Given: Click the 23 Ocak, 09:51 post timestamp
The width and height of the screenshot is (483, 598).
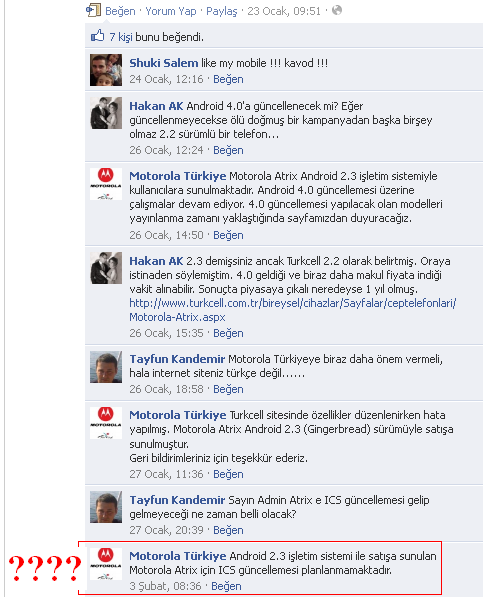Looking at the screenshot, I should 284,11.
